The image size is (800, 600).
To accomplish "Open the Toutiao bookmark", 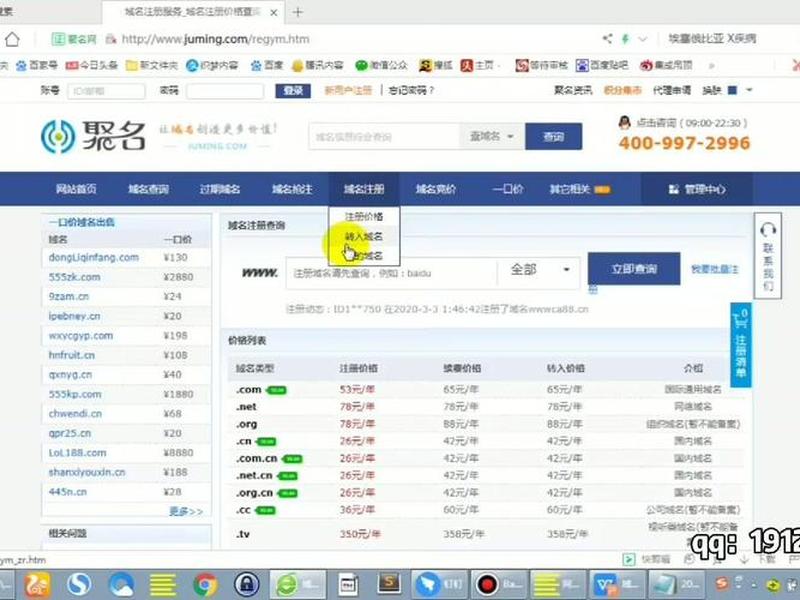I will point(91,65).
